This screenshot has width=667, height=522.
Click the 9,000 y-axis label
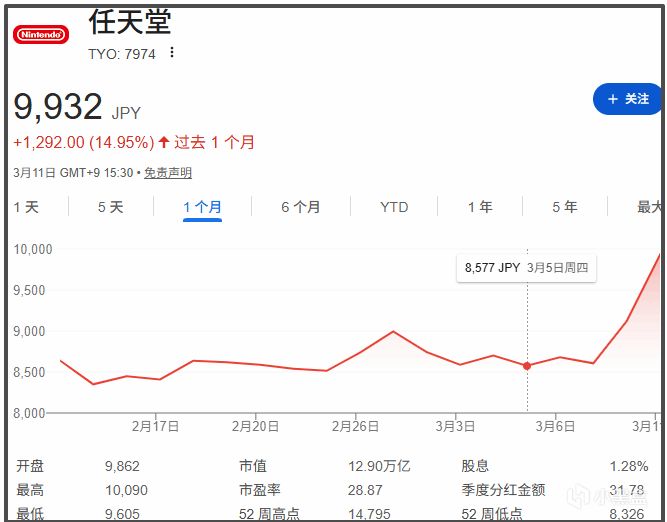tap(29, 331)
